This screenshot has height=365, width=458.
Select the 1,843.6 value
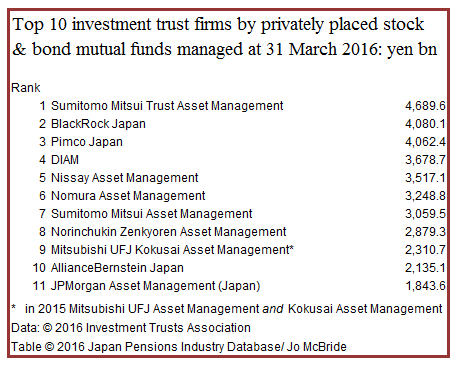click(x=426, y=286)
